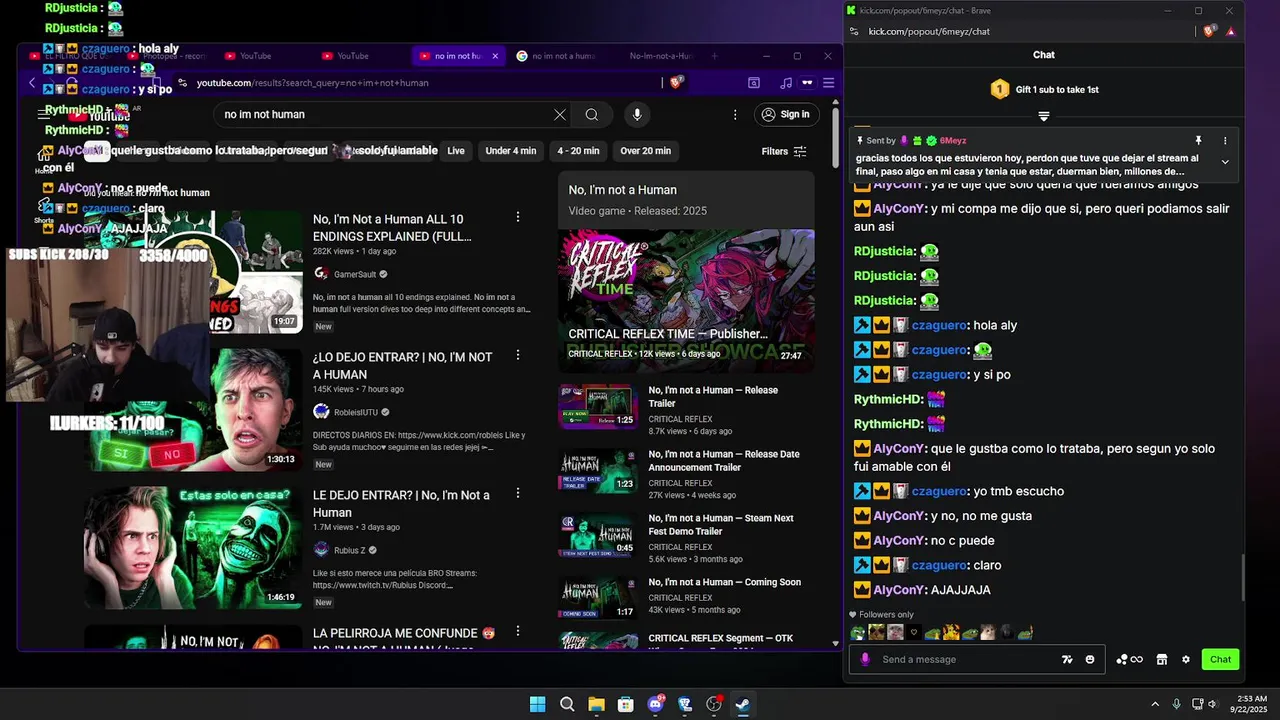Open Brave Shields in Kick chat window
This screenshot has width=1280, height=720.
1209,31
